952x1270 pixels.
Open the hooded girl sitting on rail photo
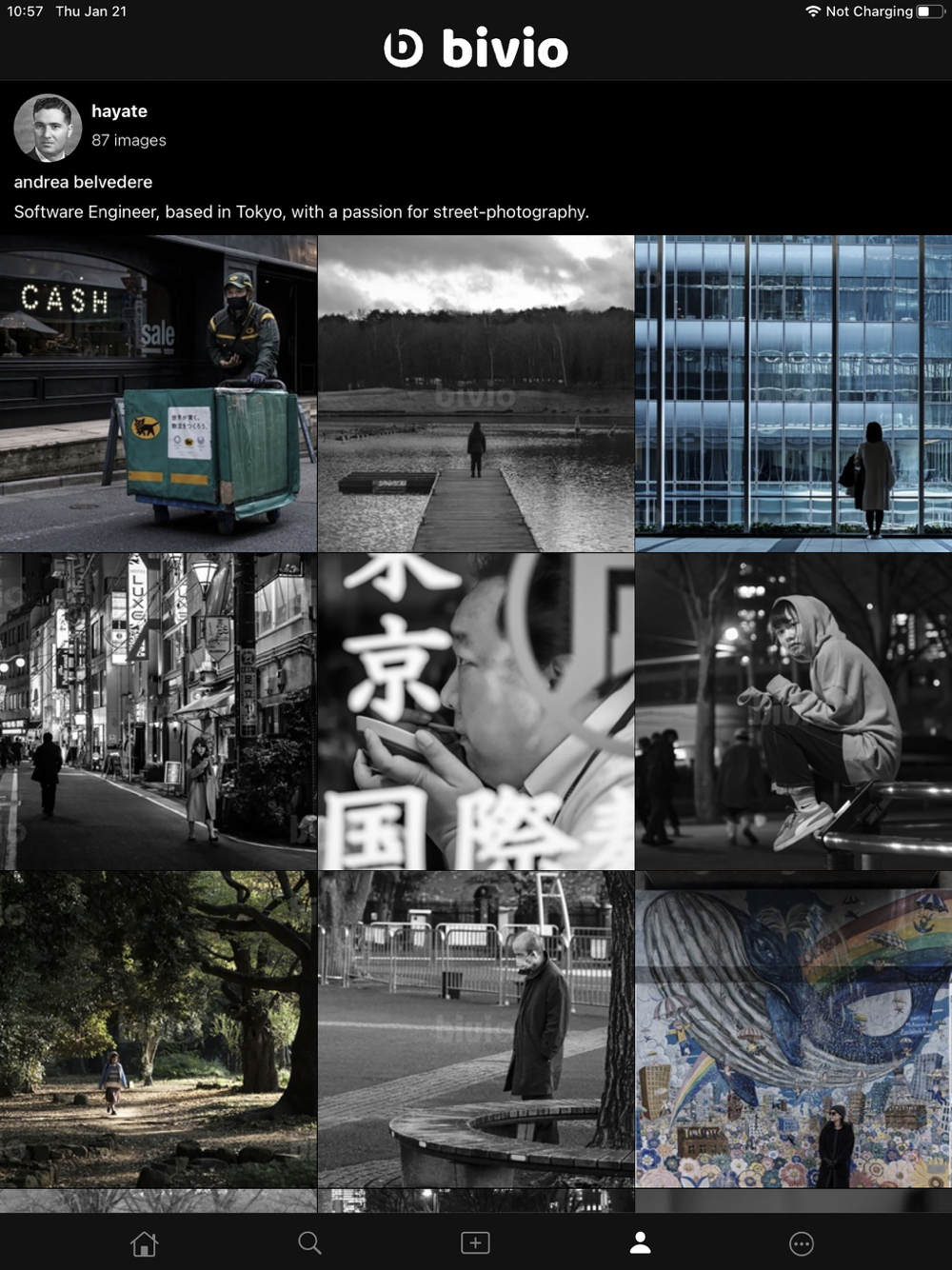click(794, 711)
